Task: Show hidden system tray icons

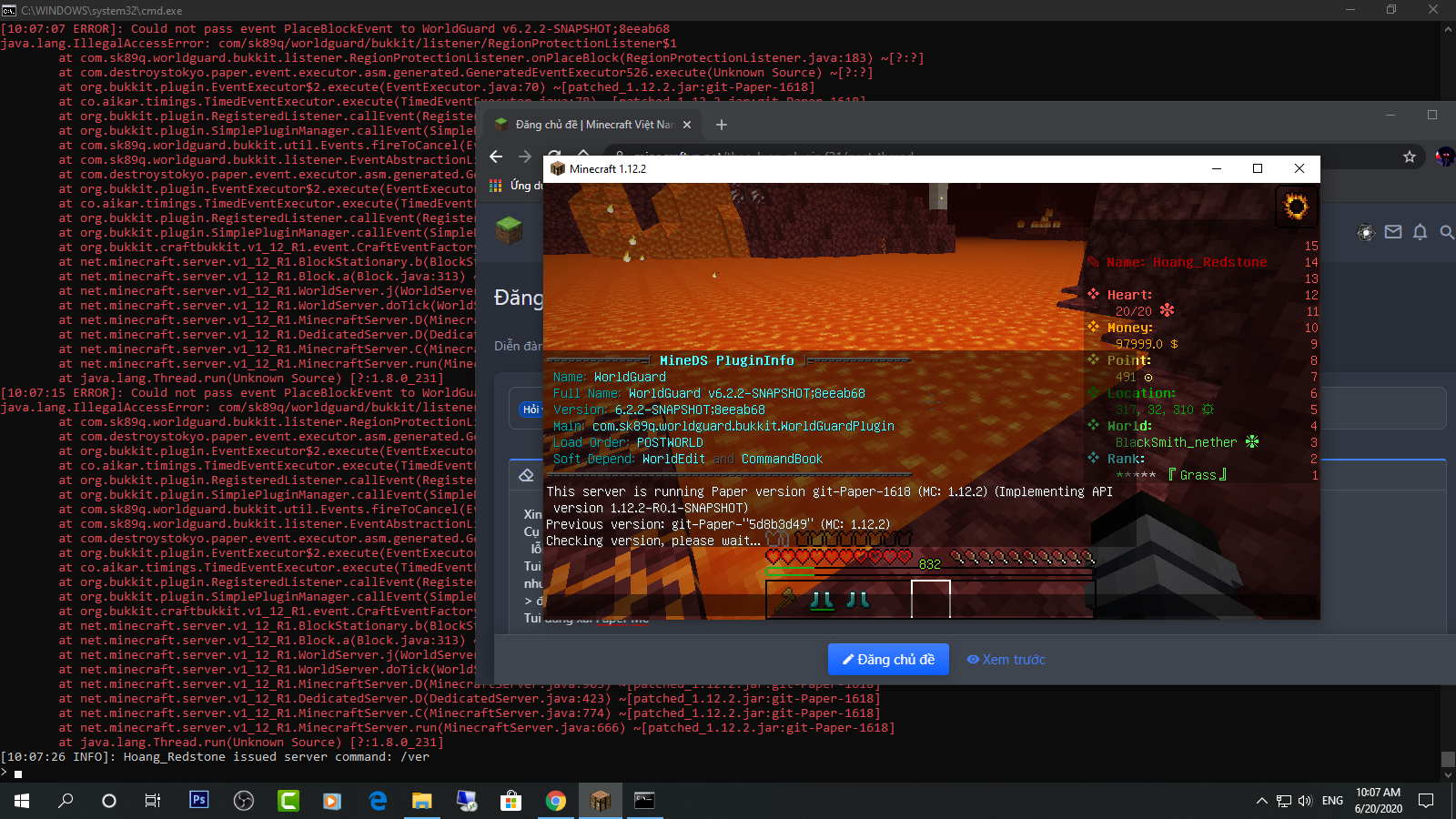Action: coord(1261,801)
